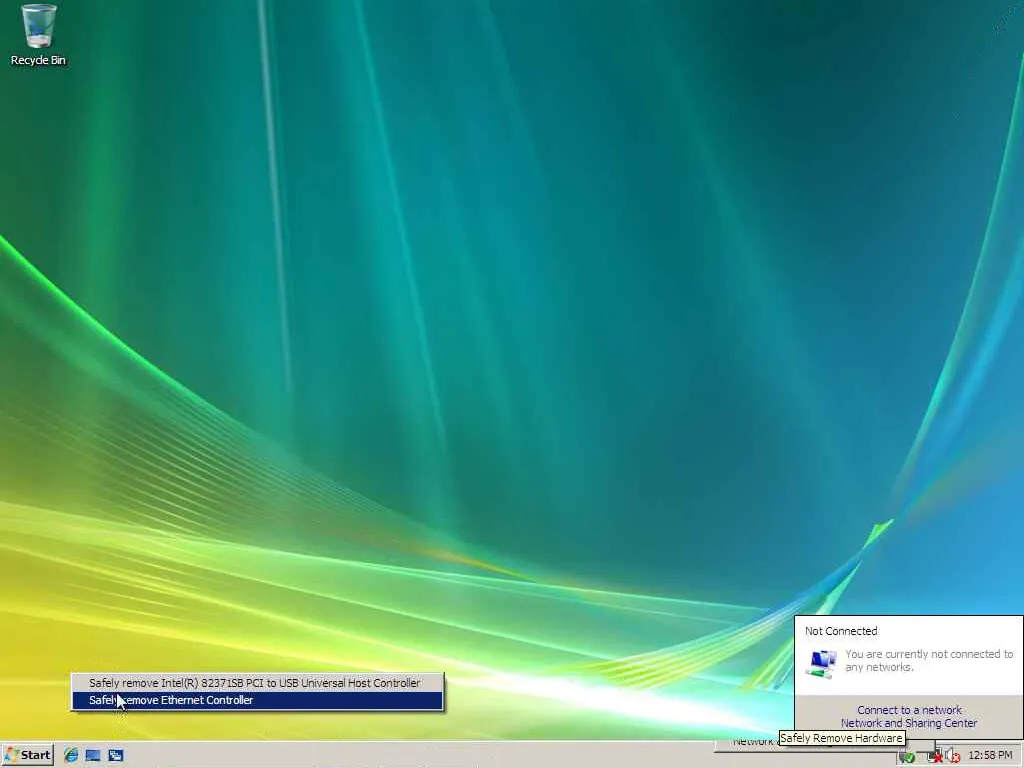
Task: Click 'You are currently not connected' message
Action: [929, 661]
